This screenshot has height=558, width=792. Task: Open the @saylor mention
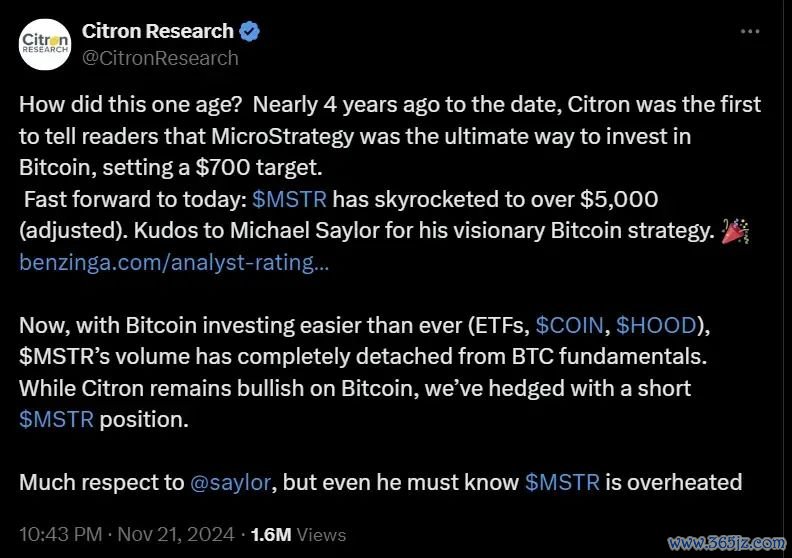coord(230,483)
